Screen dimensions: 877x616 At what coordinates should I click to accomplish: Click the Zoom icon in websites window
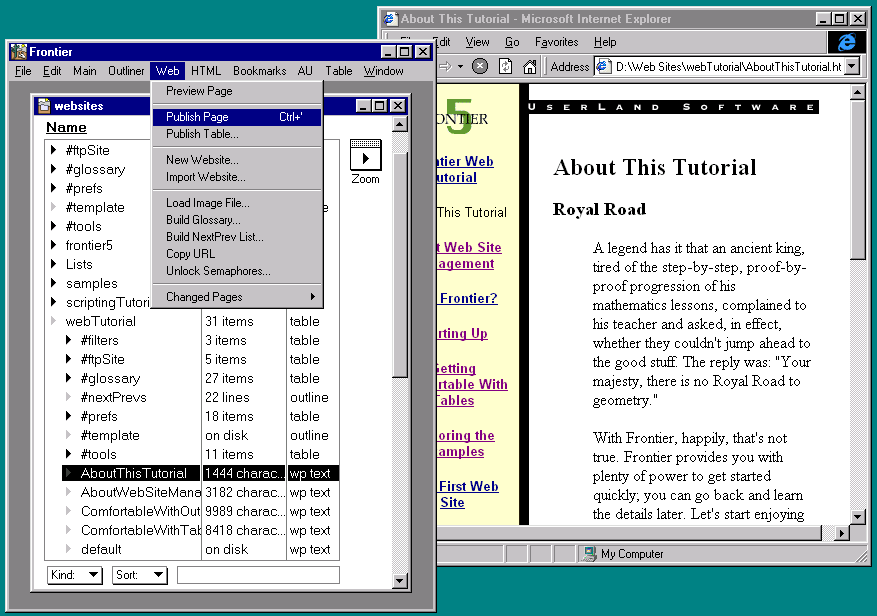tap(365, 157)
